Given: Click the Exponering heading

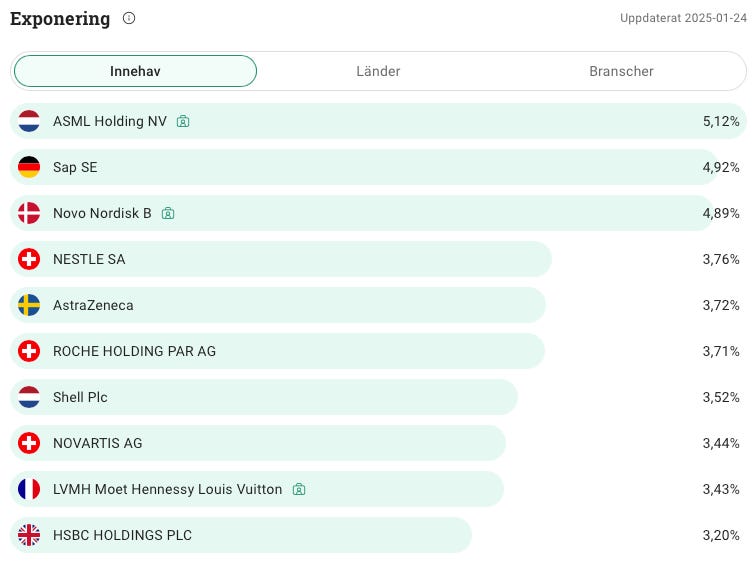Looking at the screenshot, I should click(60, 19).
